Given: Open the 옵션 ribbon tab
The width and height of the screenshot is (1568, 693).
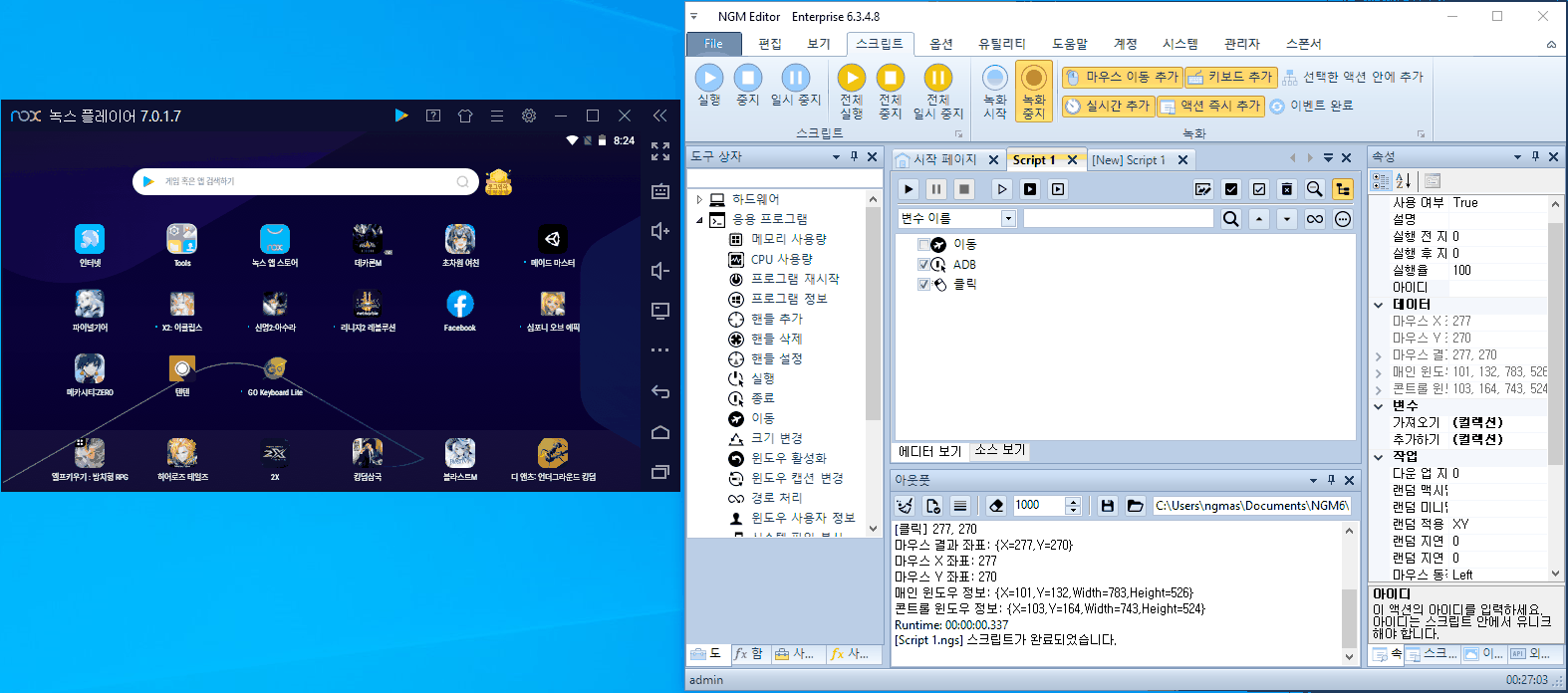Looking at the screenshot, I should point(941,44).
